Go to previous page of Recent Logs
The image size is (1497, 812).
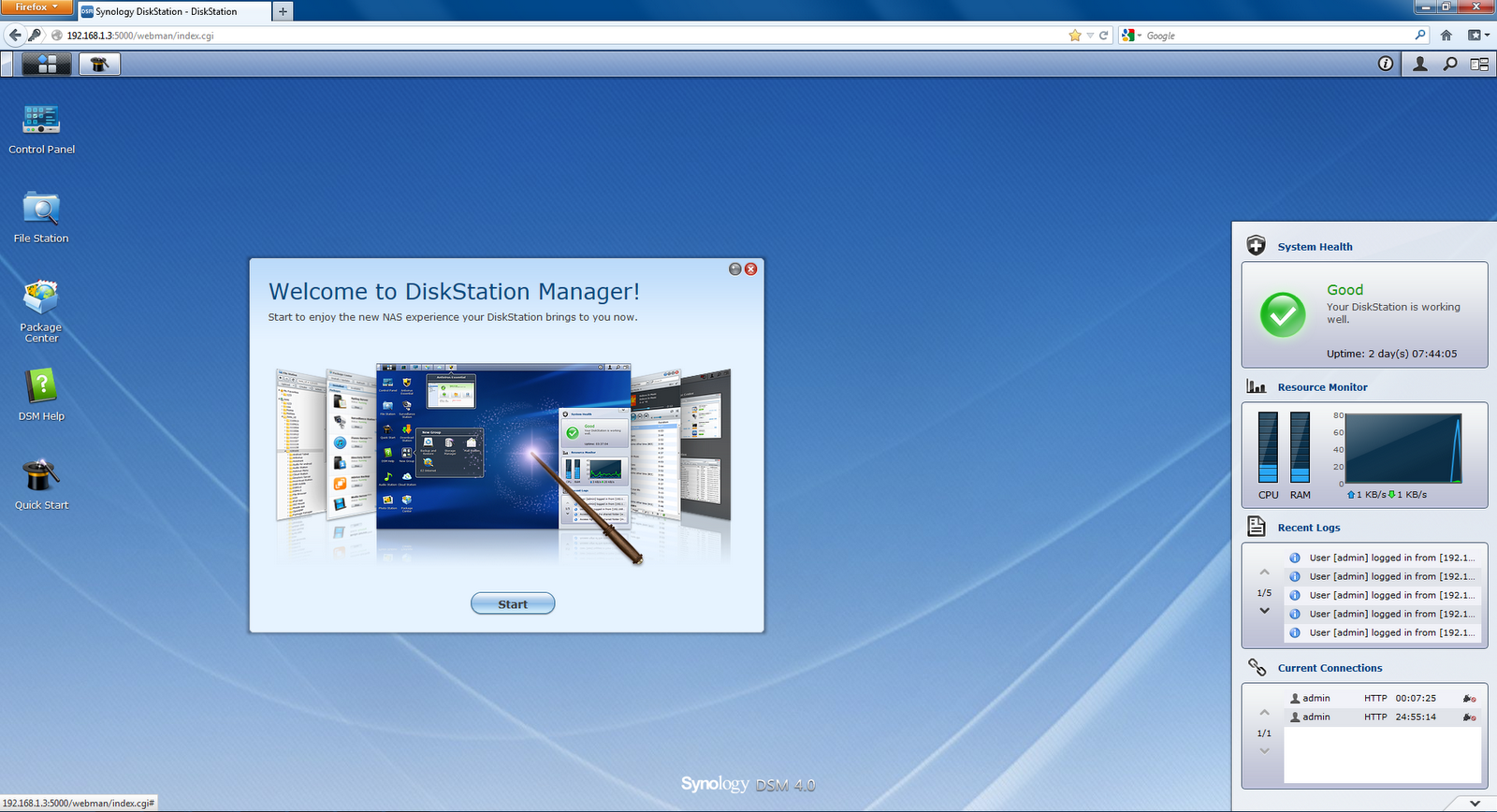tap(1264, 572)
